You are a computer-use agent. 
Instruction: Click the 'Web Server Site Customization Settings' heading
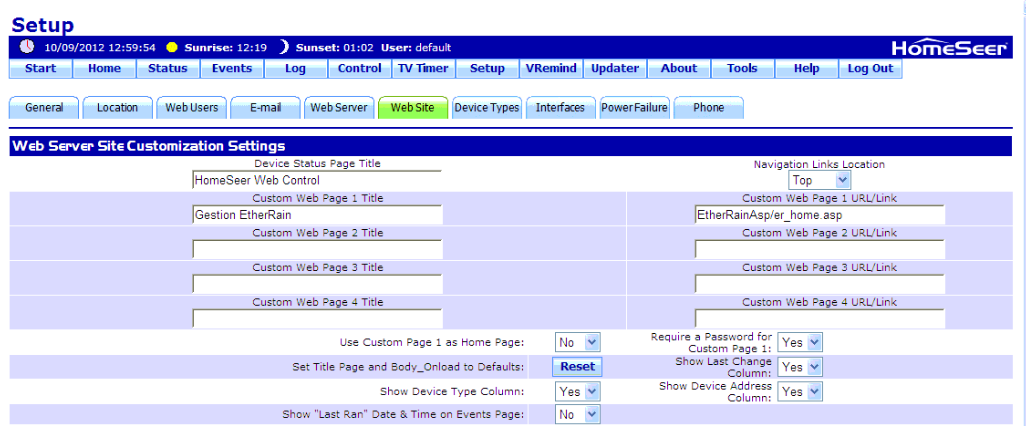(x=149, y=146)
